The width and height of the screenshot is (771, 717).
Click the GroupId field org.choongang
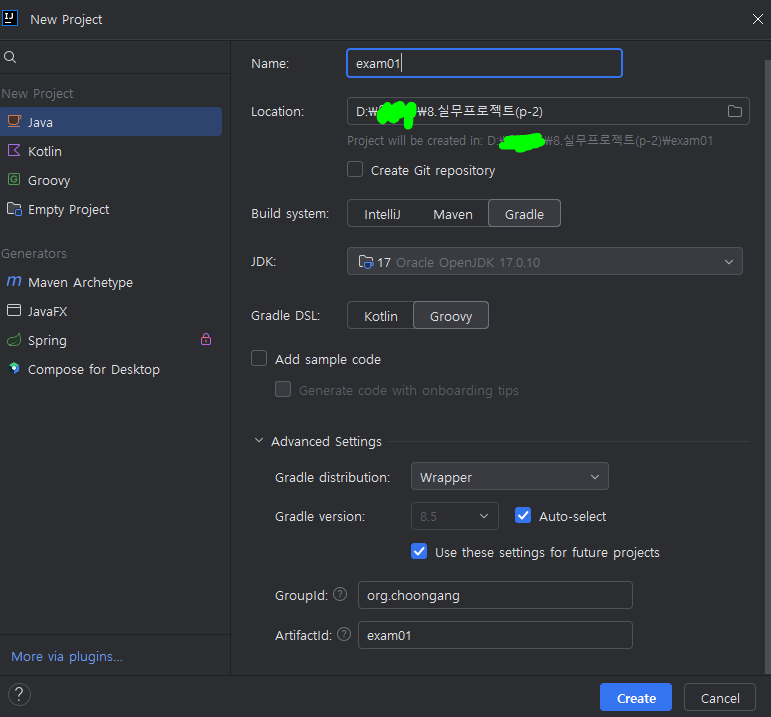[x=495, y=595]
